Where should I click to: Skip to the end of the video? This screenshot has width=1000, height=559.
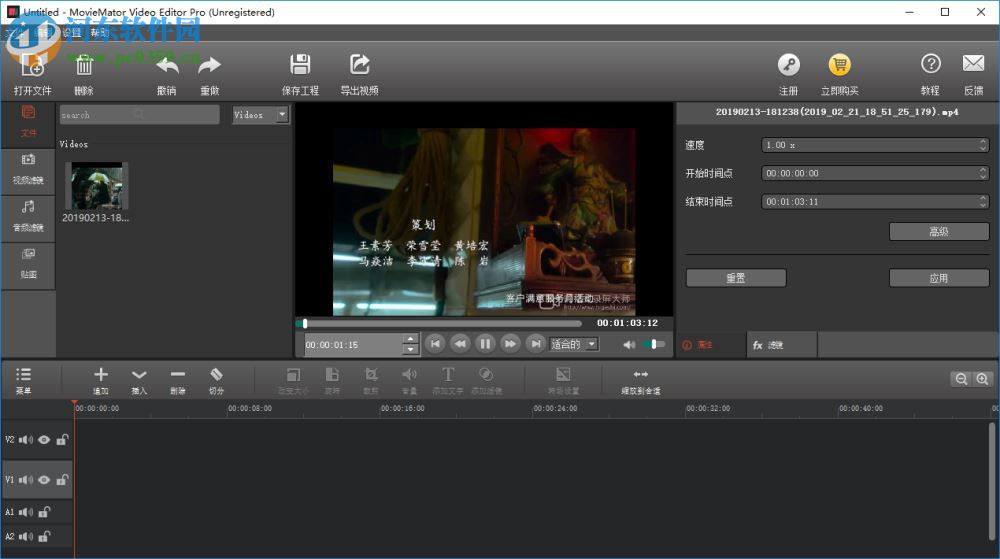536,344
